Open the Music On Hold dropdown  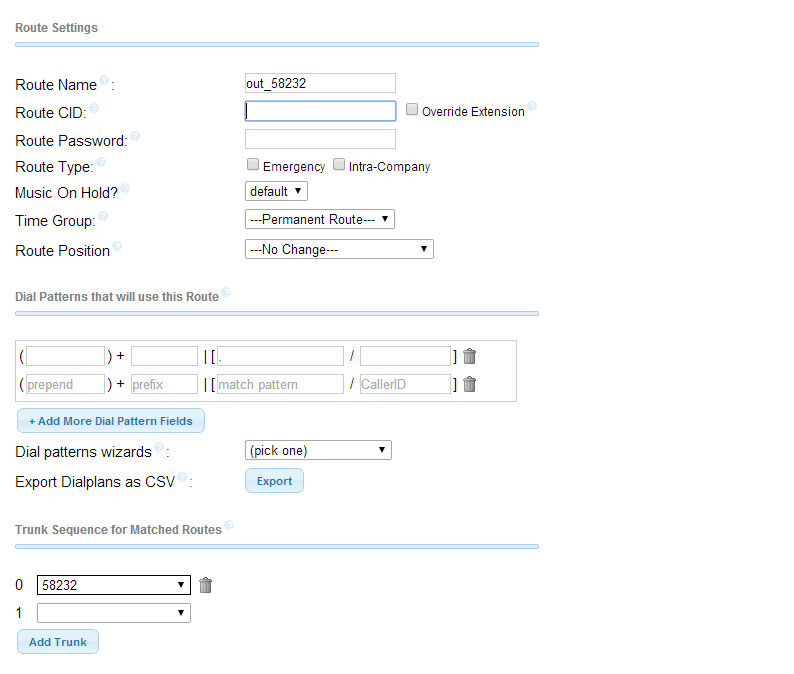point(276,191)
